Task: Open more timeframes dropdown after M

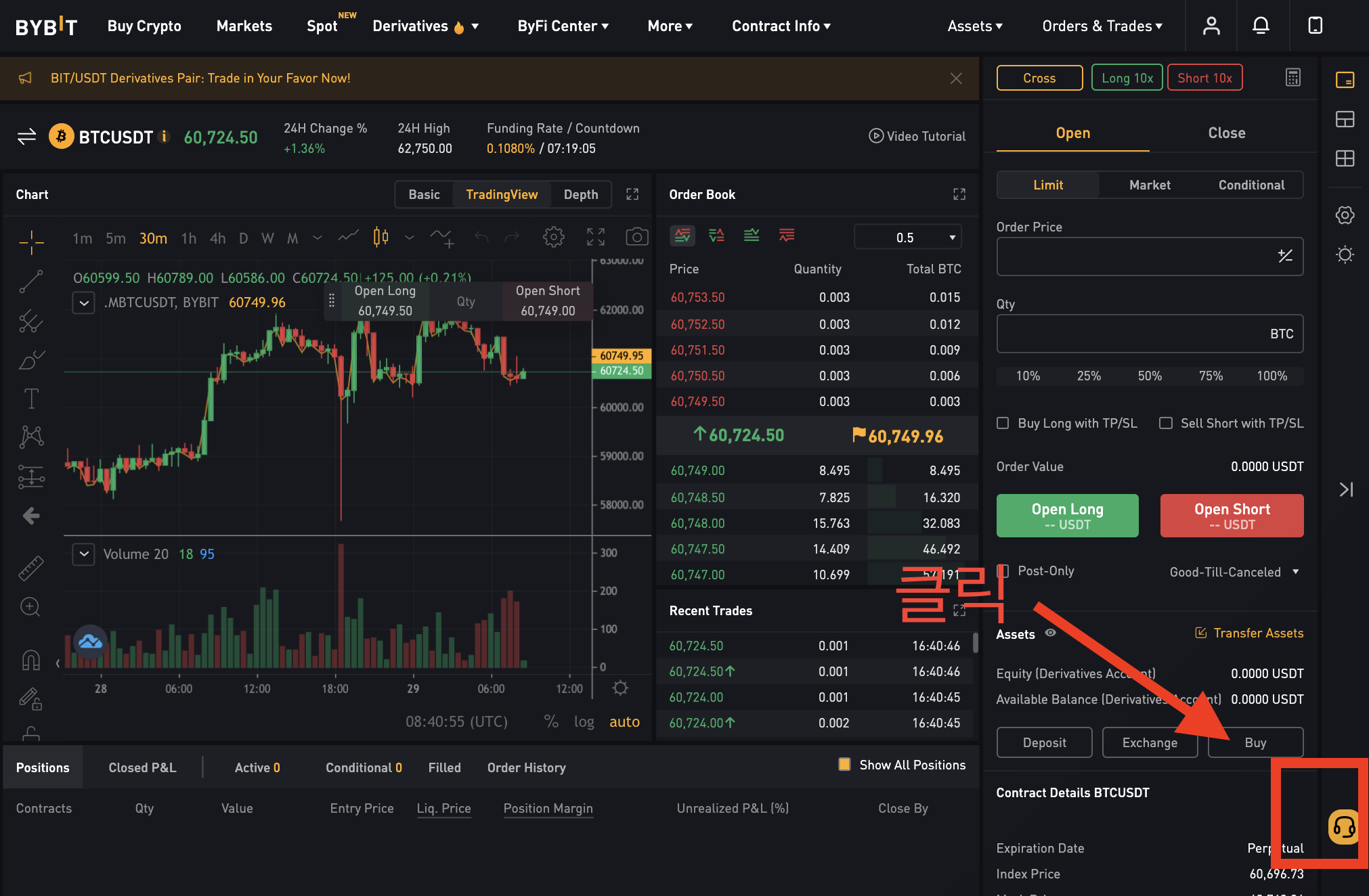Action: coord(317,238)
